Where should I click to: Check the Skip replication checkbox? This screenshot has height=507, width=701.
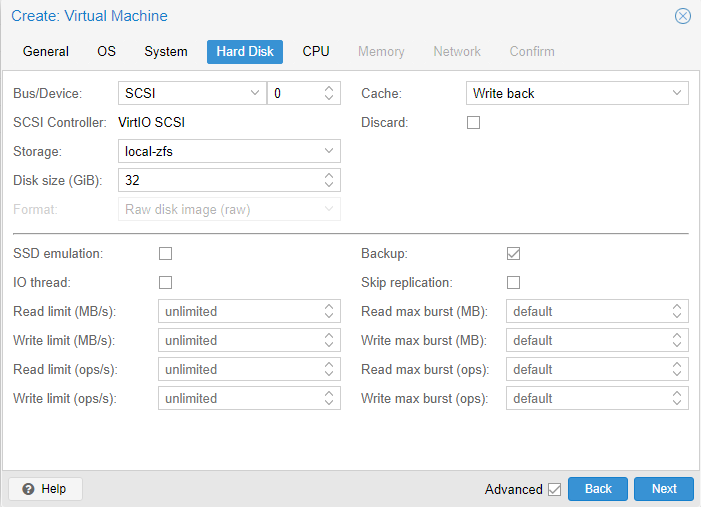(x=513, y=283)
